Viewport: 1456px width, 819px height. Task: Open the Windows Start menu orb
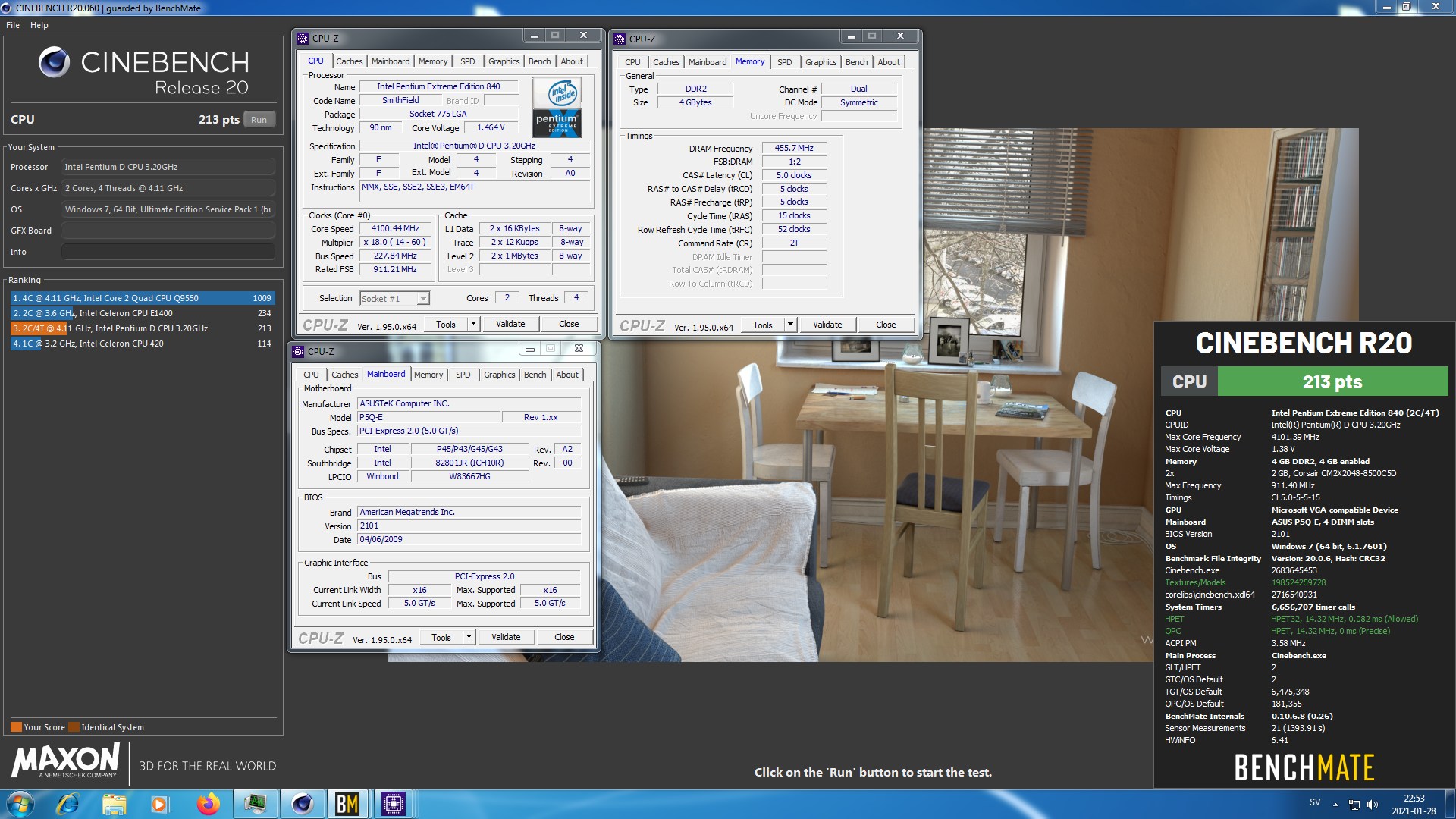tap(20, 804)
